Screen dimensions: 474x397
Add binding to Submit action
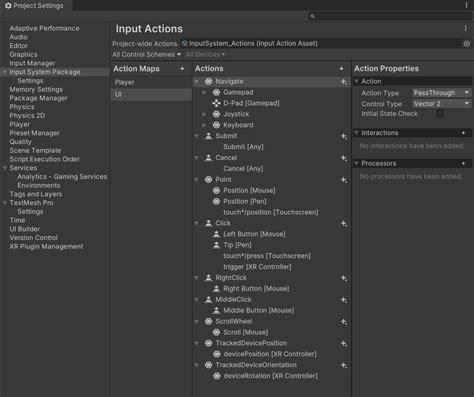click(344, 136)
